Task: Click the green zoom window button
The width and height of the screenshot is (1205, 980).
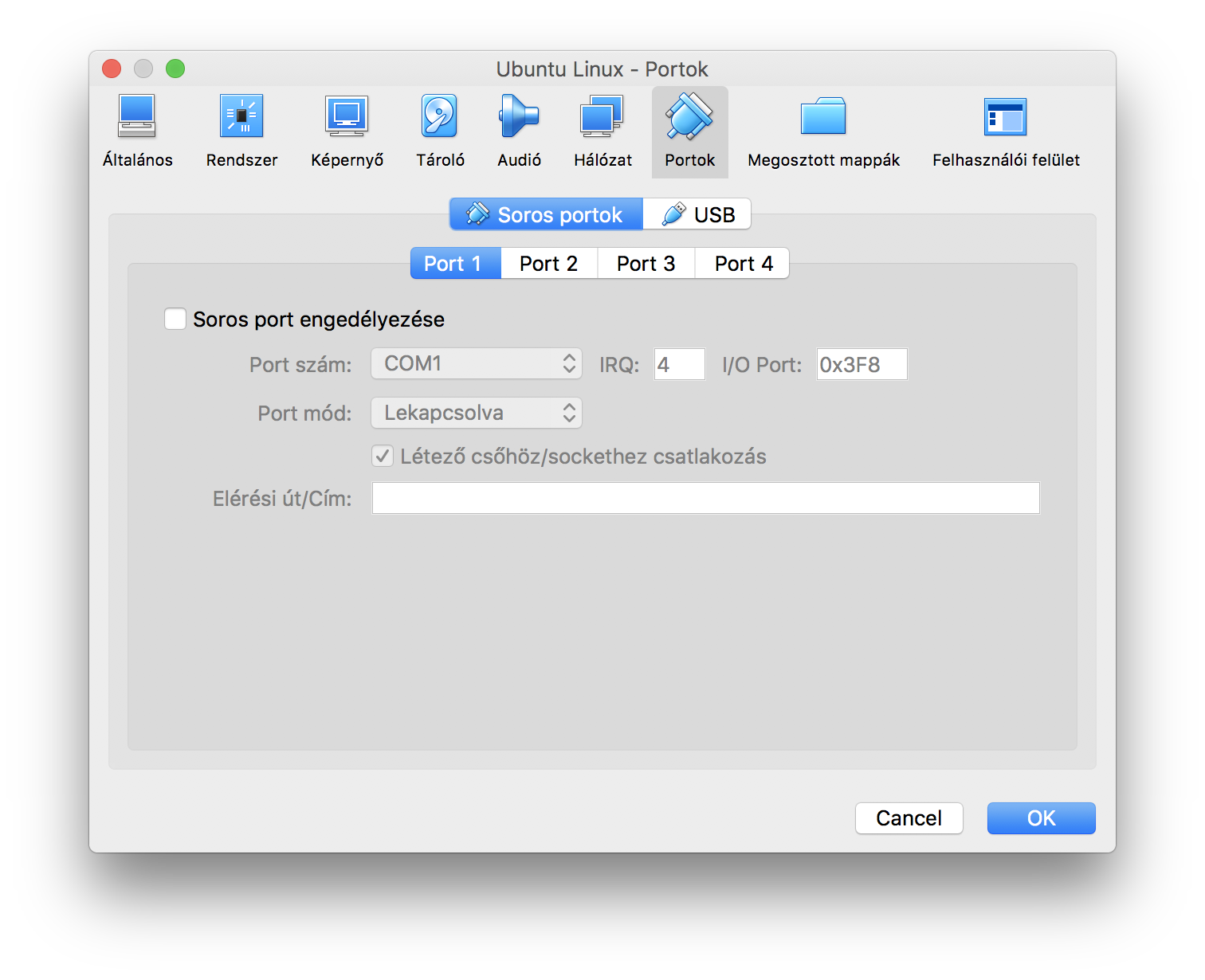Action: [x=175, y=69]
